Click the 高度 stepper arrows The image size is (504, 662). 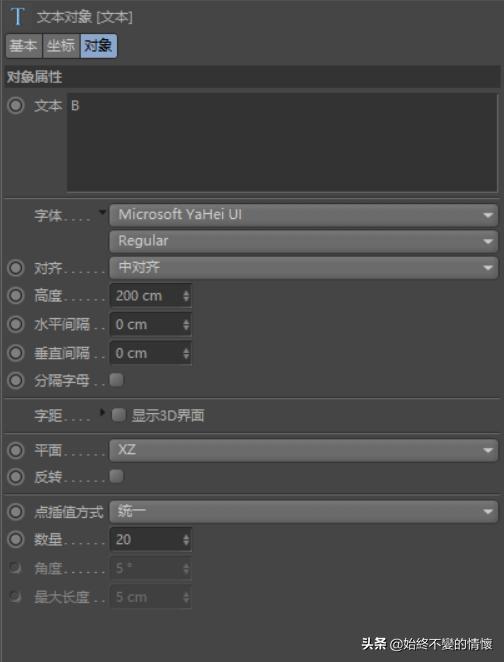[186, 296]
